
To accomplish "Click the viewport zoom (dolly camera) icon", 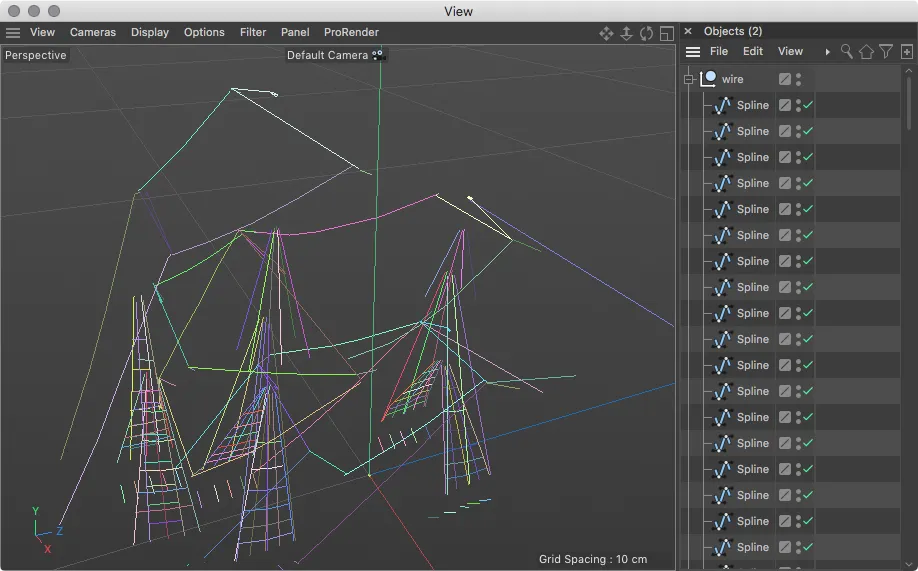I will click(626, 33).
